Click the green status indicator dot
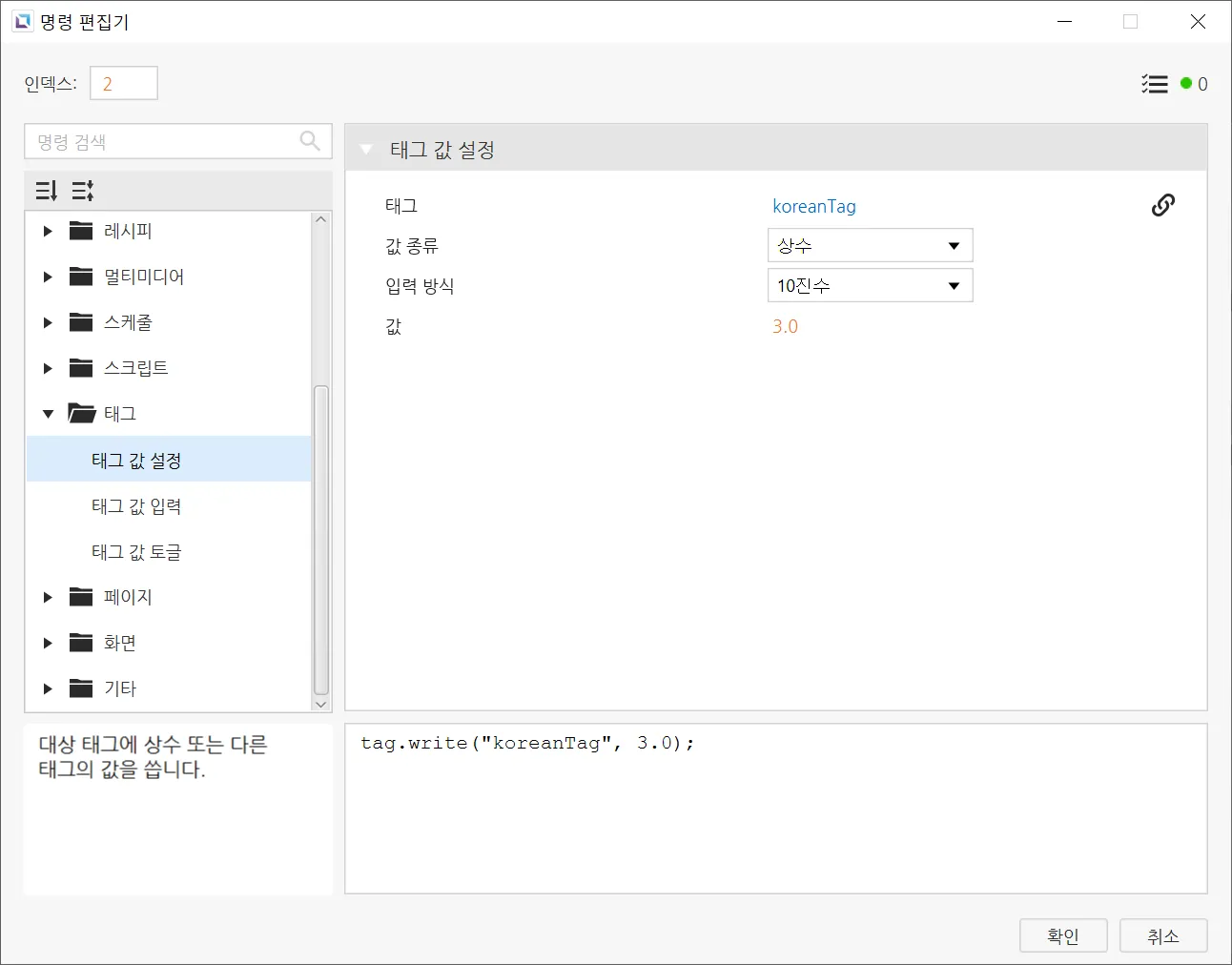The height and width of the screenshot is (965, 1232). 1186,84
